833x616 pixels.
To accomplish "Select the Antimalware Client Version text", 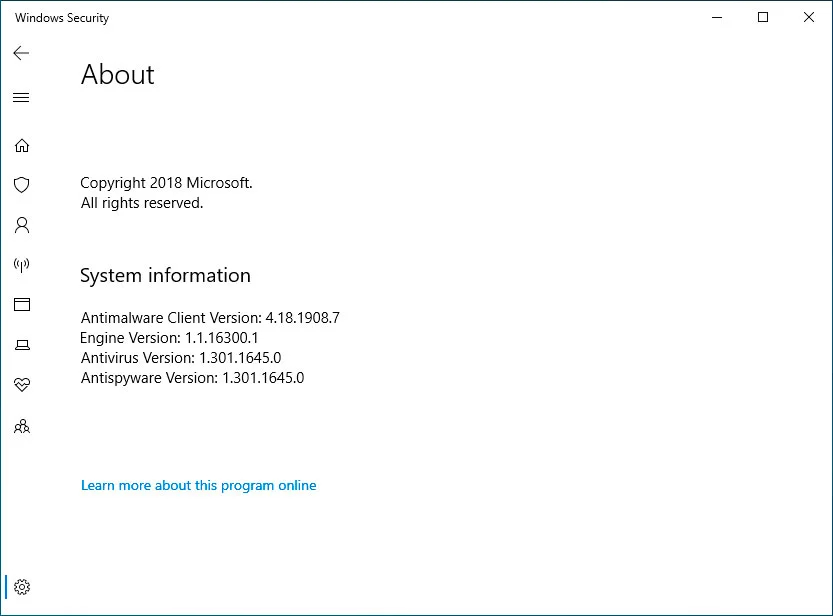I will [210, 317].
